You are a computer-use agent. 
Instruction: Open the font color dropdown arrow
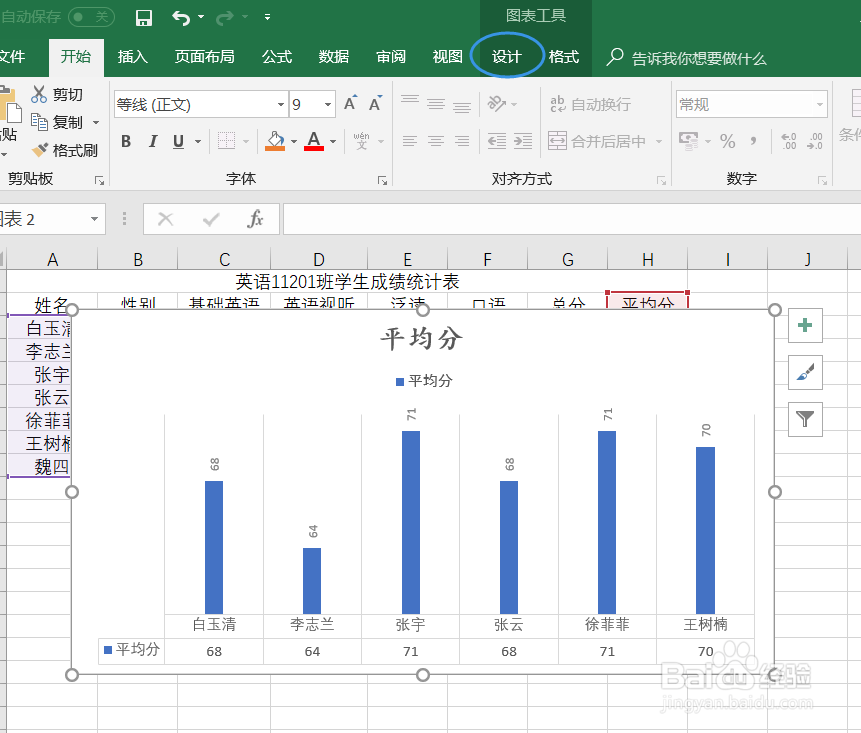pyautogui.click(x=333, y=142)
